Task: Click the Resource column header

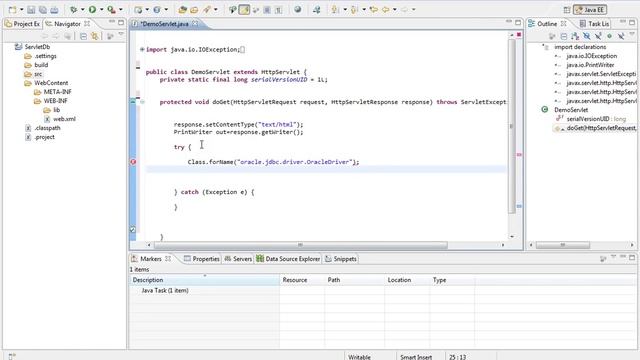Action: 302,280
